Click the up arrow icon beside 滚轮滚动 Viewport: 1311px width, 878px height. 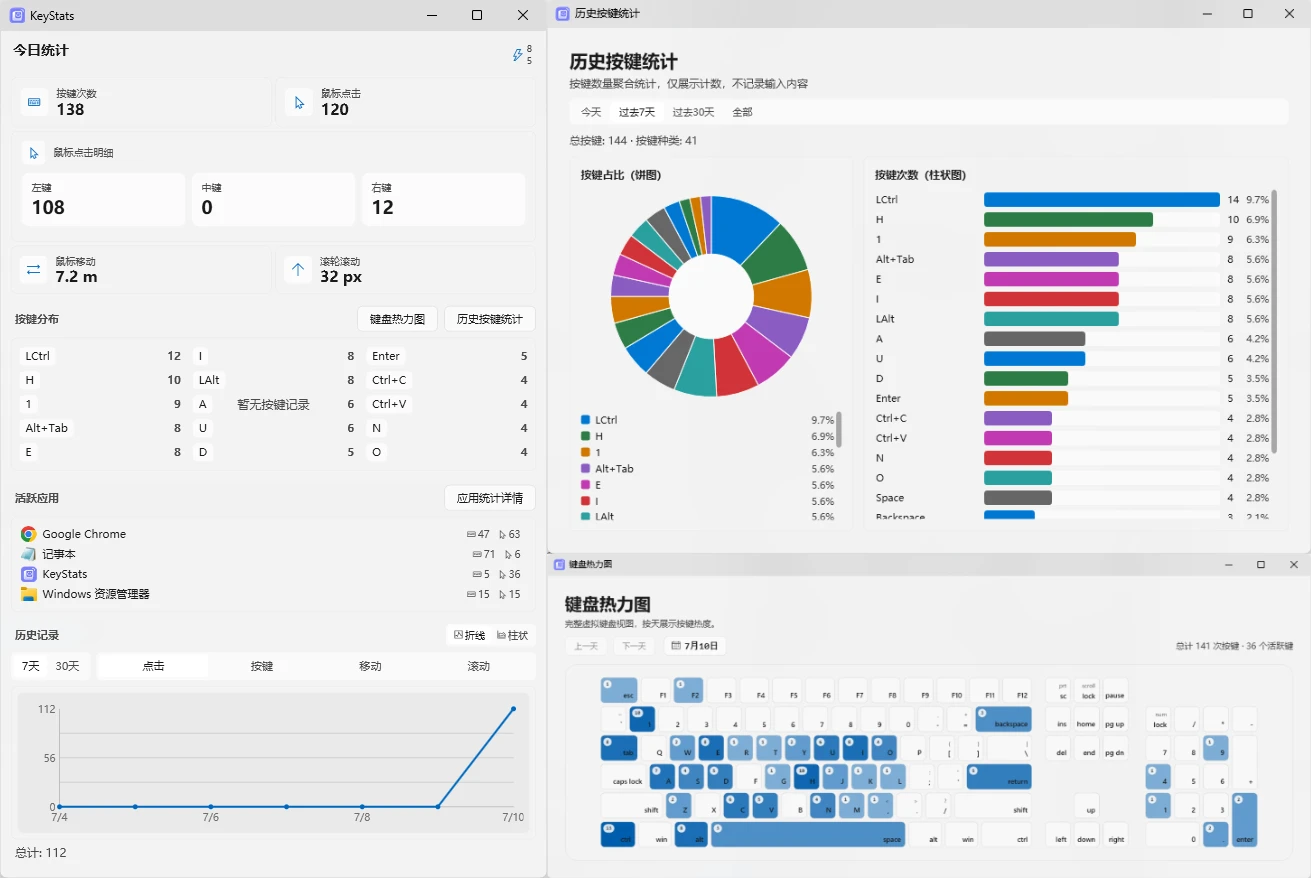298,269
